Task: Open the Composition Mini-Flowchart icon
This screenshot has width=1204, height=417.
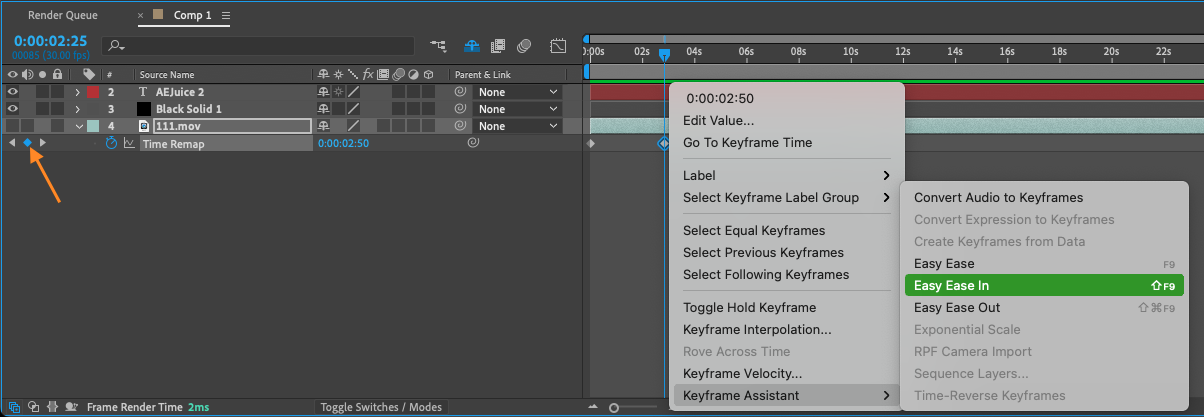Action: point(438,46)
